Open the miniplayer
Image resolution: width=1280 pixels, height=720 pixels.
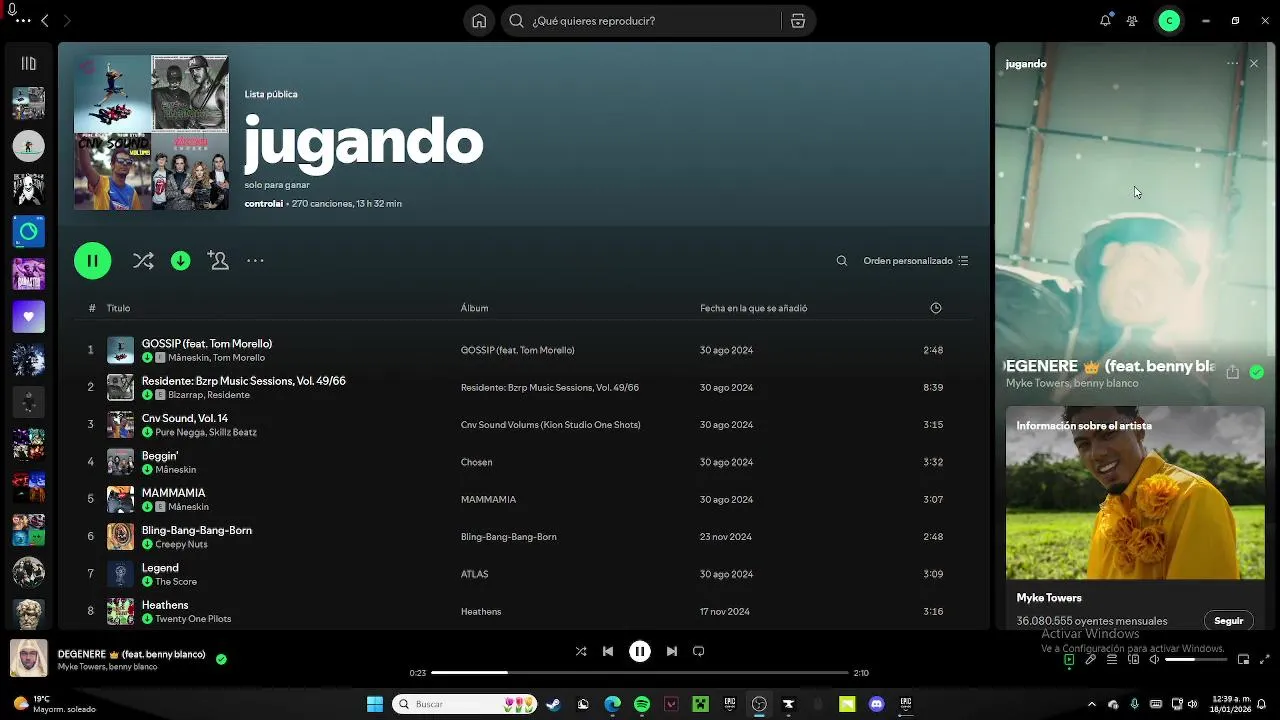[x=1243, y=660]
